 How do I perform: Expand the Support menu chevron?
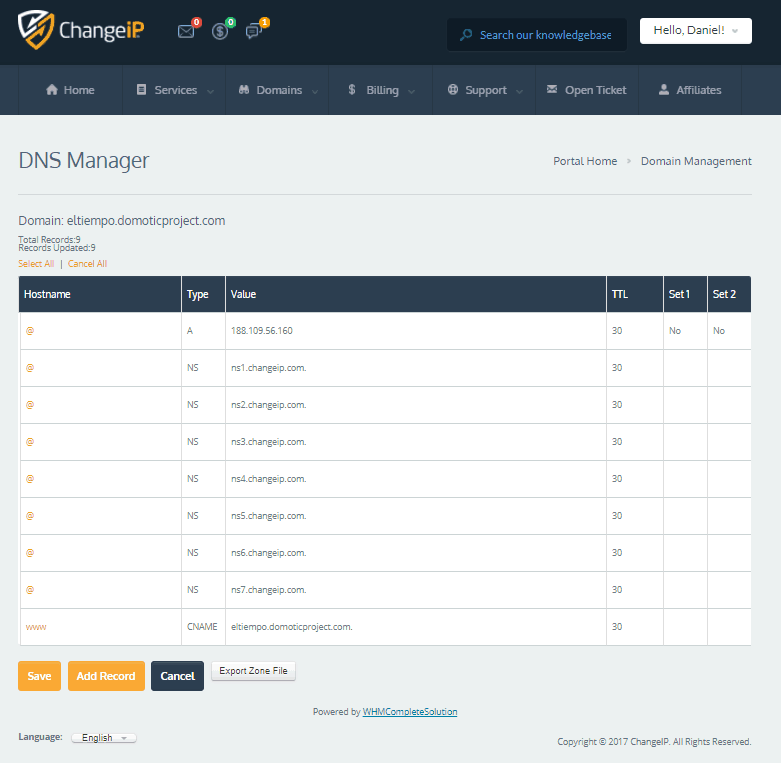[x=520, y=91]
